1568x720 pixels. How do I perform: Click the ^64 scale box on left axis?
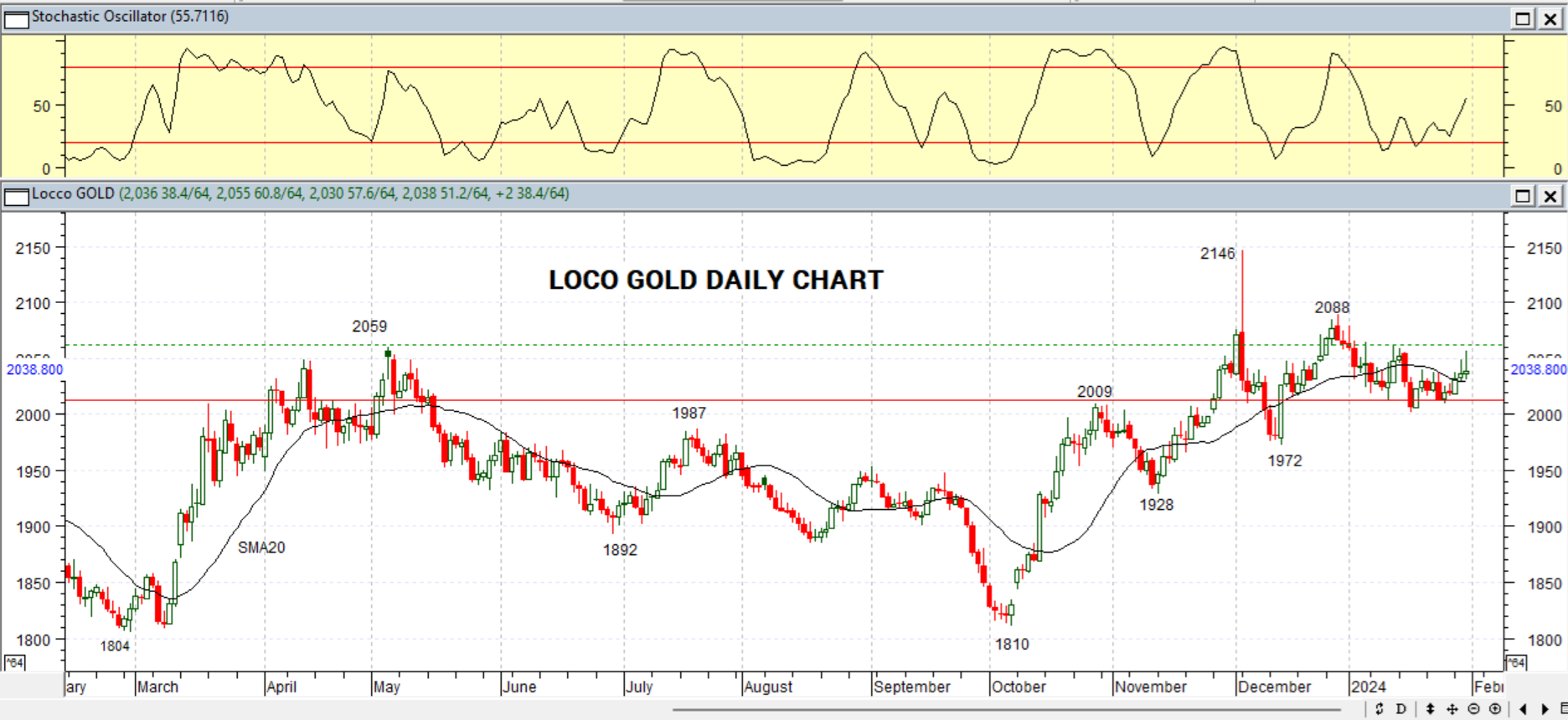[15, 663]
